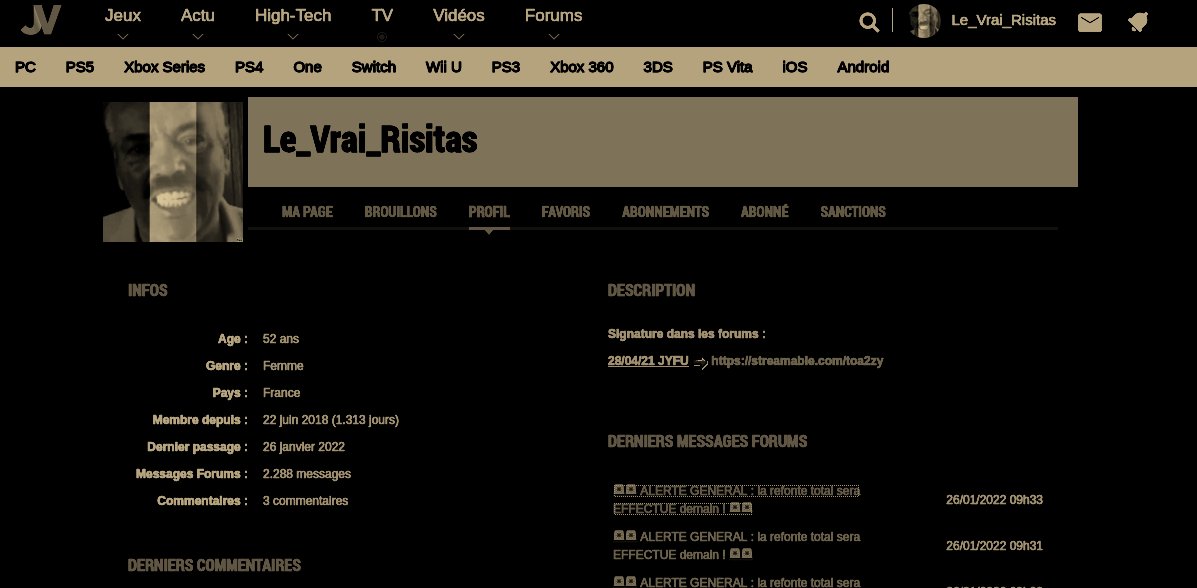Switch to the SANCTIONS tab

point(853,212)
